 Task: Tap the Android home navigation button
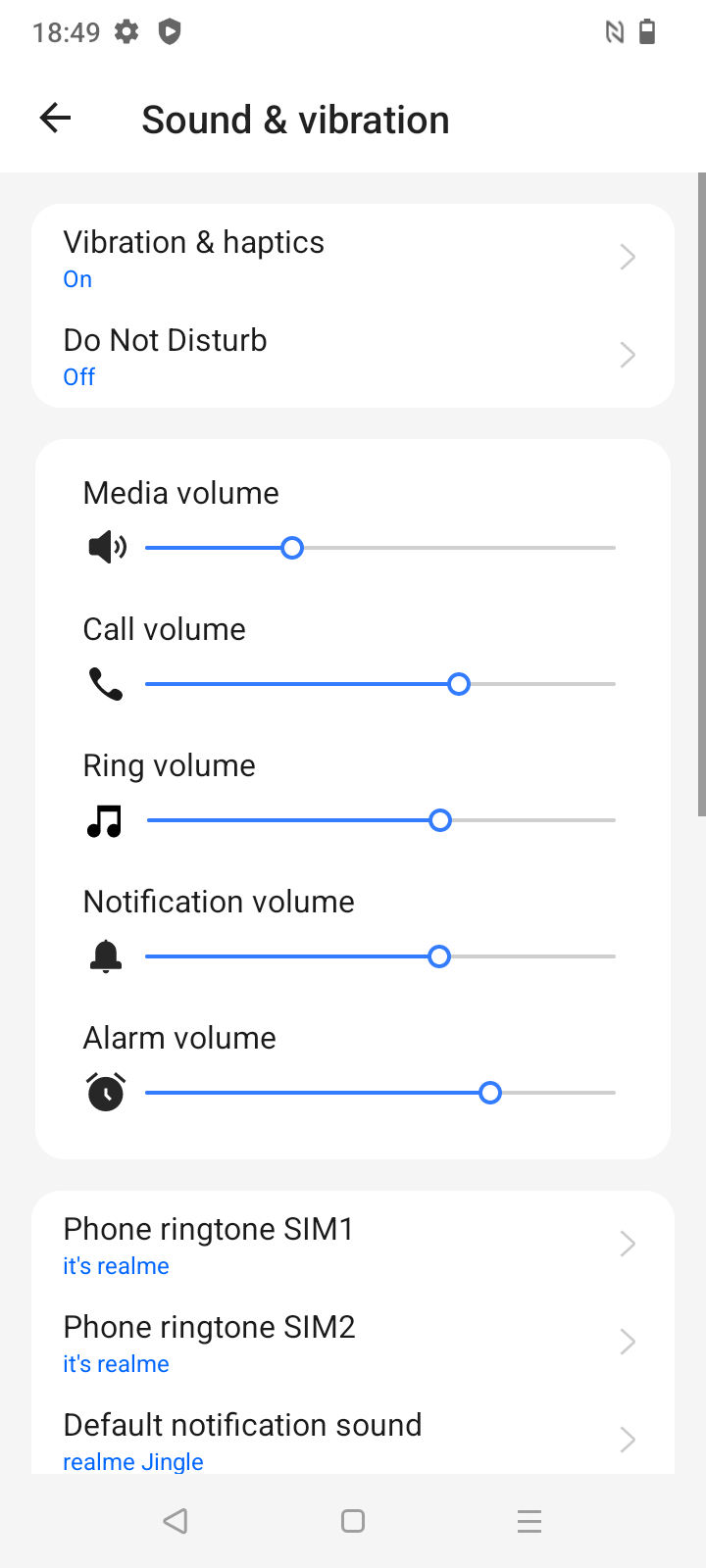click(x=353, y=1521)
